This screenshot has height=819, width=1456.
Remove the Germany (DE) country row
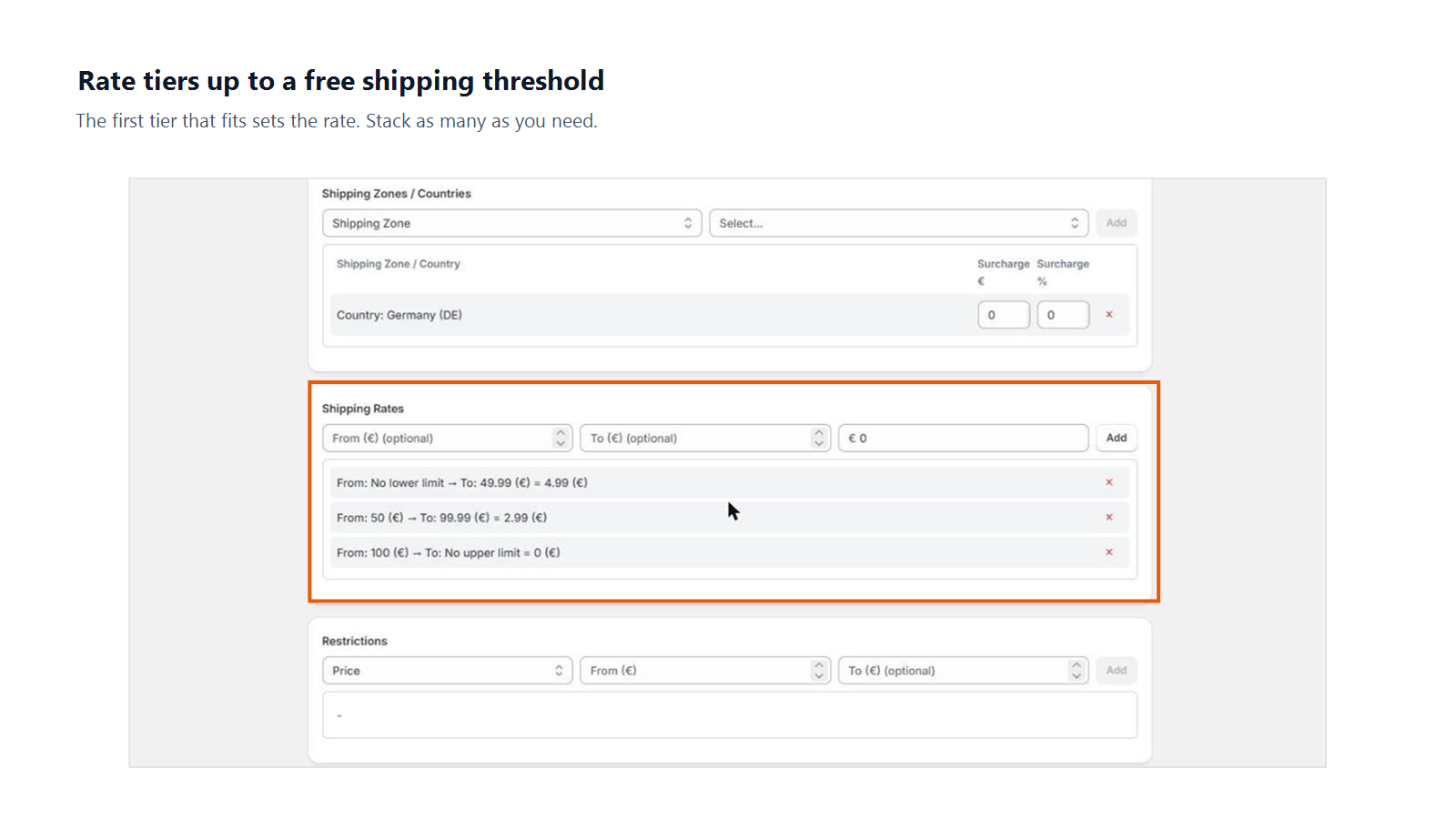(1109, 315)
